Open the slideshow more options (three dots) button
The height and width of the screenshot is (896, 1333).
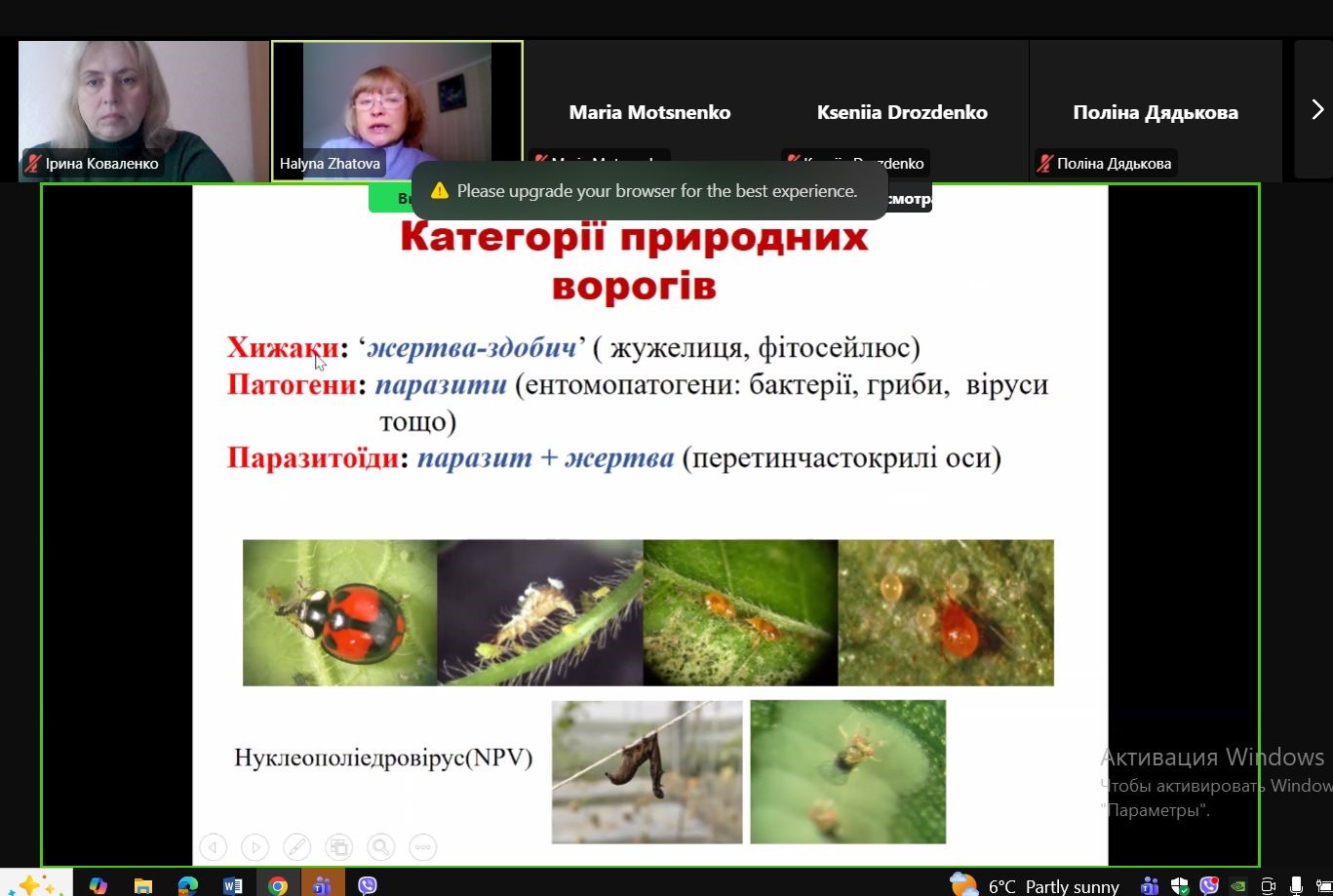(422, 847)
